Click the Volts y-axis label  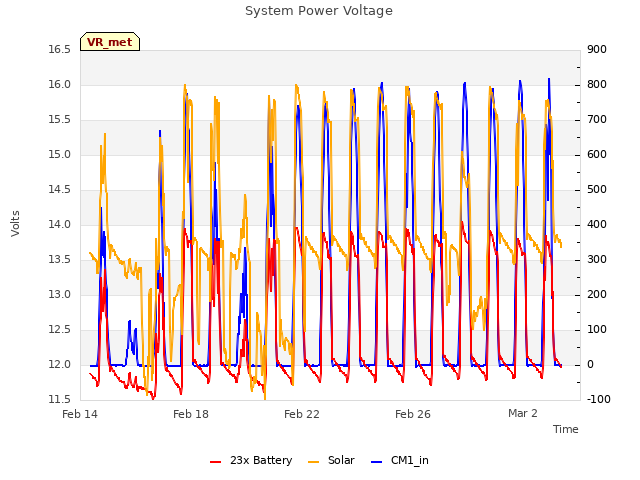click(x=16, y=224)
